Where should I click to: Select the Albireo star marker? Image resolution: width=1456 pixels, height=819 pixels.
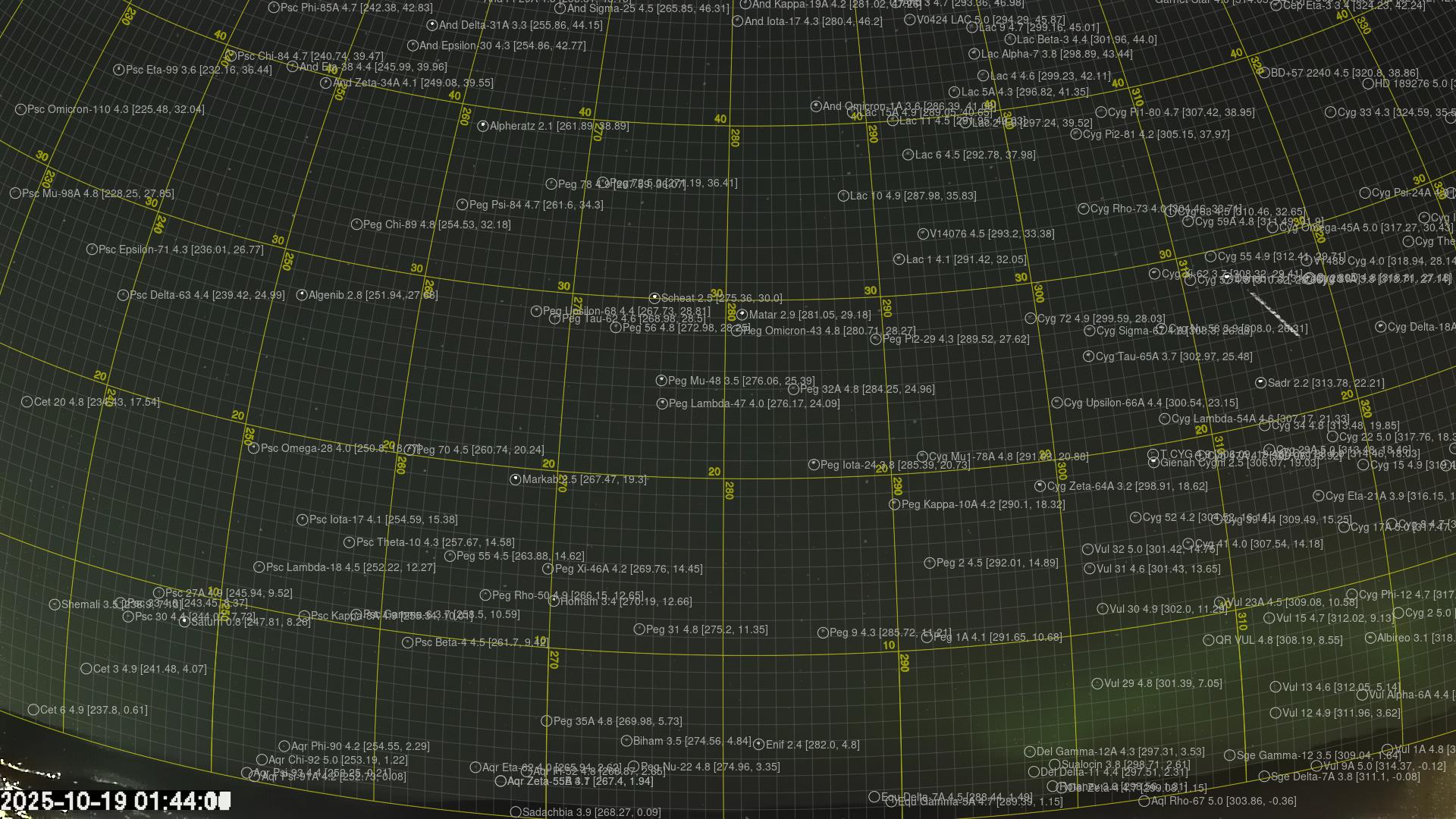click(1370, 639)
